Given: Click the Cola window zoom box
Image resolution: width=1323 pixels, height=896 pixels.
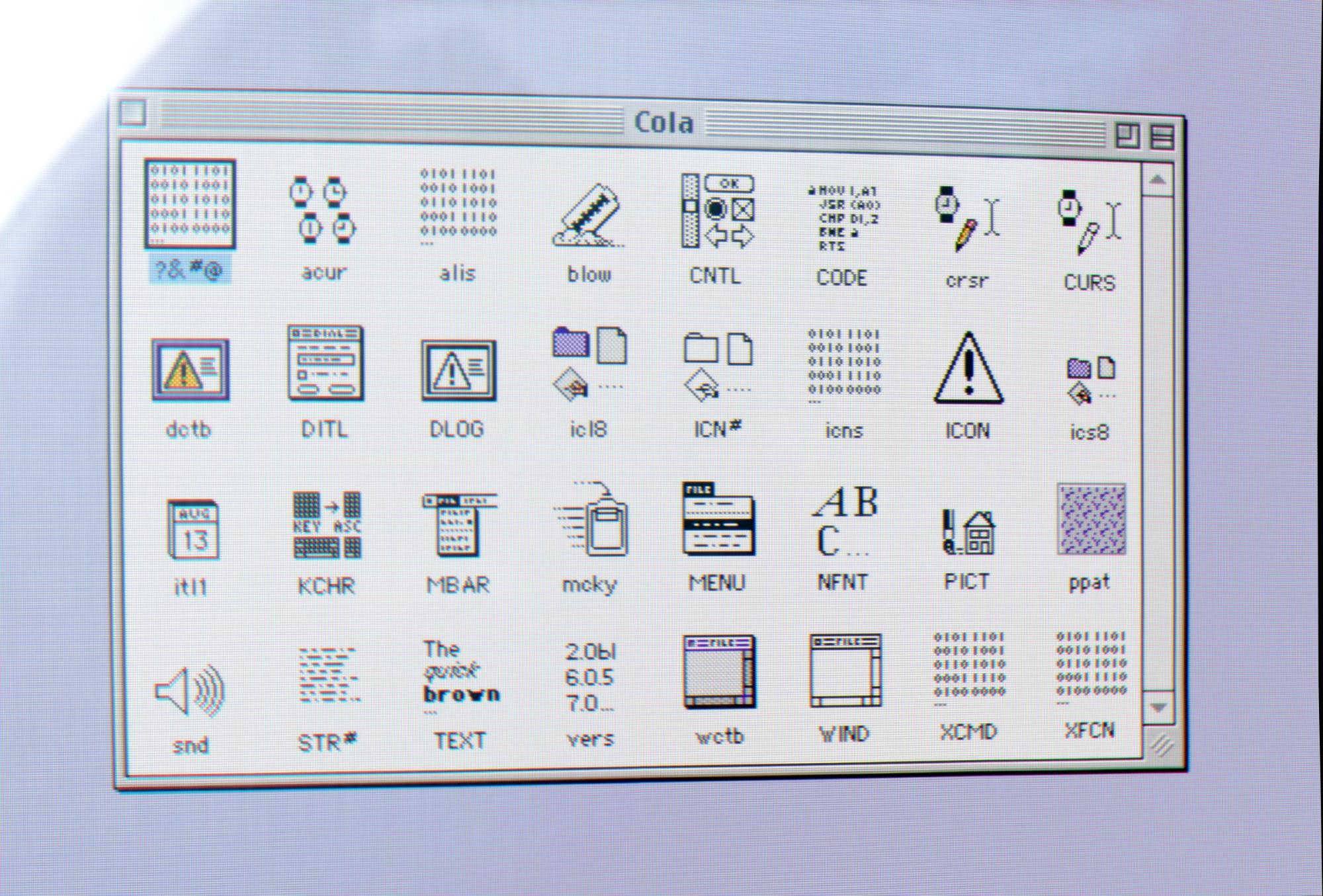Looking at the screenshot, I should coord(1127,136).
